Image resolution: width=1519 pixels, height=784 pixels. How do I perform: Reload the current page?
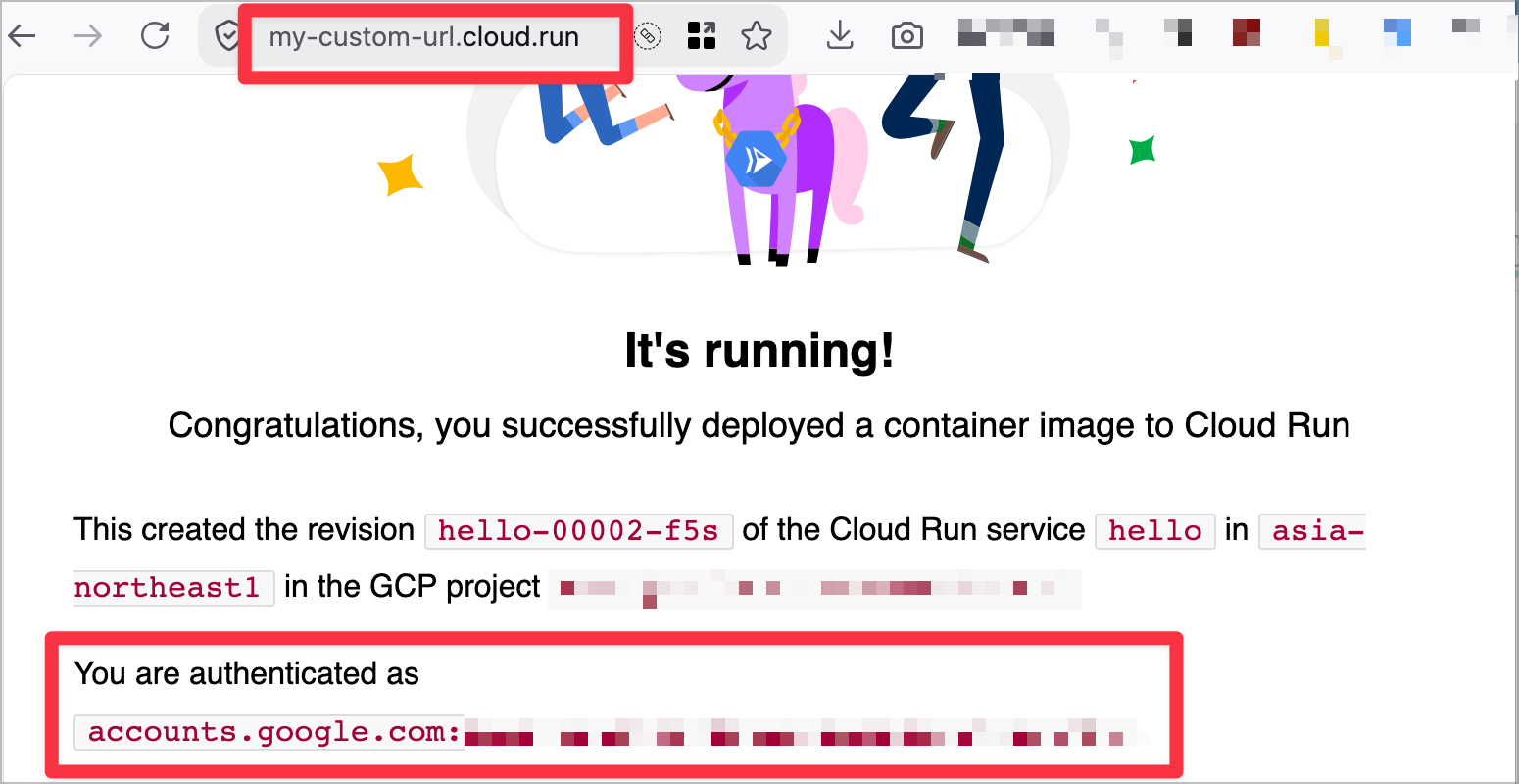(155, 36)
